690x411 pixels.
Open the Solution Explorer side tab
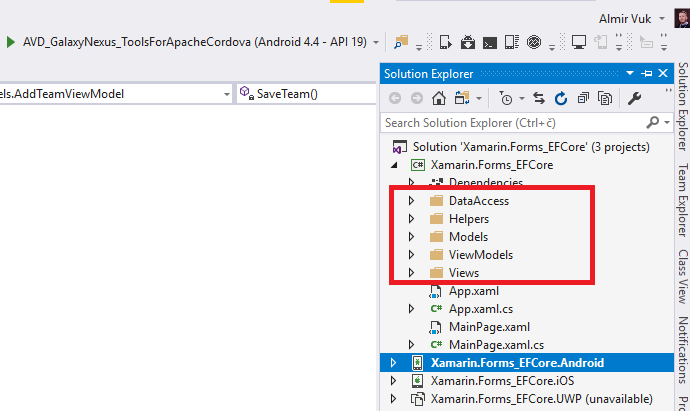(x=683, y=106)
